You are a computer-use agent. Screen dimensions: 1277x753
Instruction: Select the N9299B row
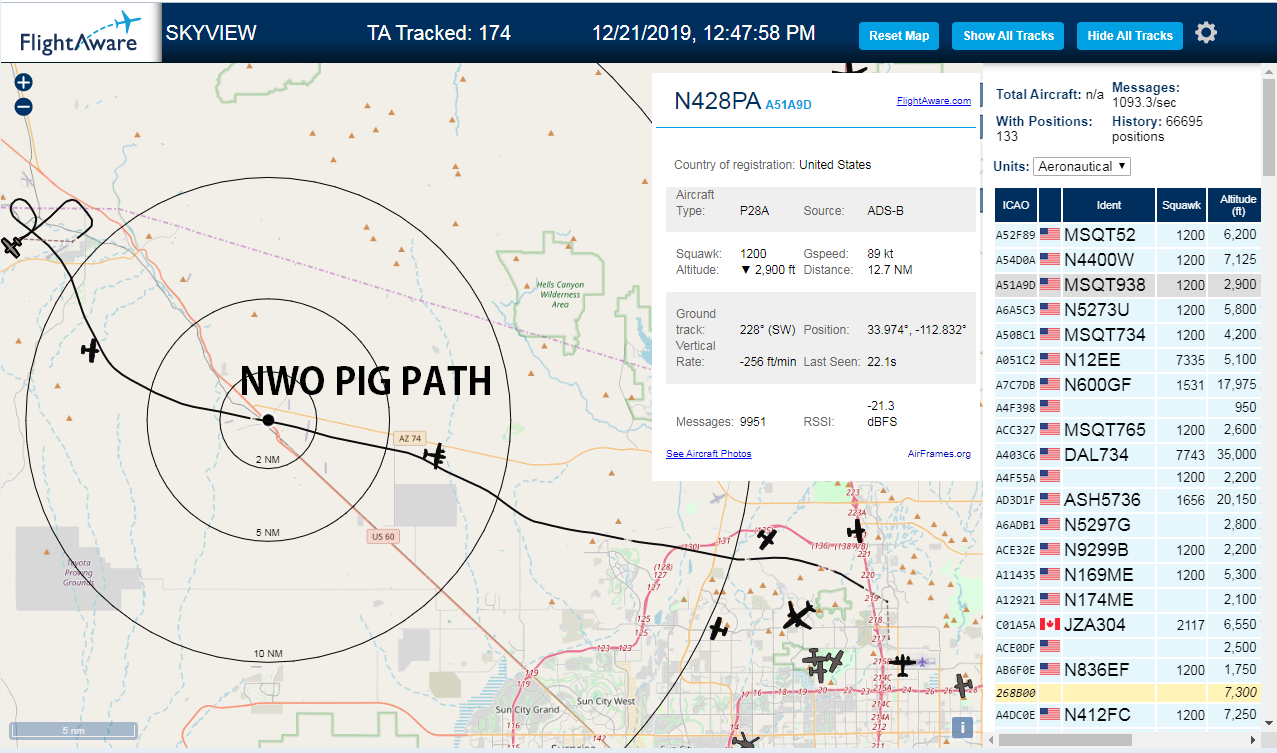(1128, 549)
